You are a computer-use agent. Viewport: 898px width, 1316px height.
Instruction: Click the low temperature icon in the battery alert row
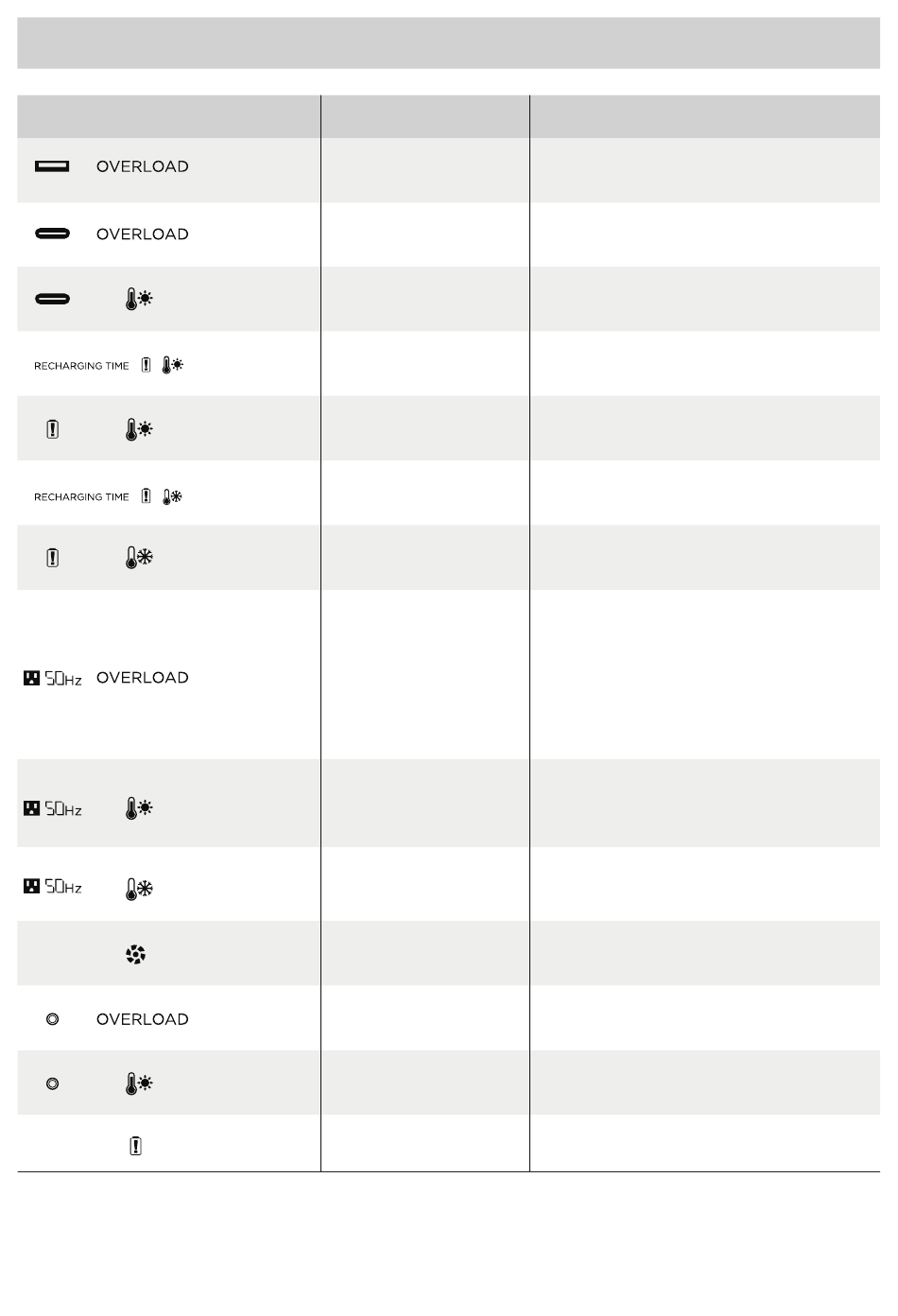click(139, 558)
